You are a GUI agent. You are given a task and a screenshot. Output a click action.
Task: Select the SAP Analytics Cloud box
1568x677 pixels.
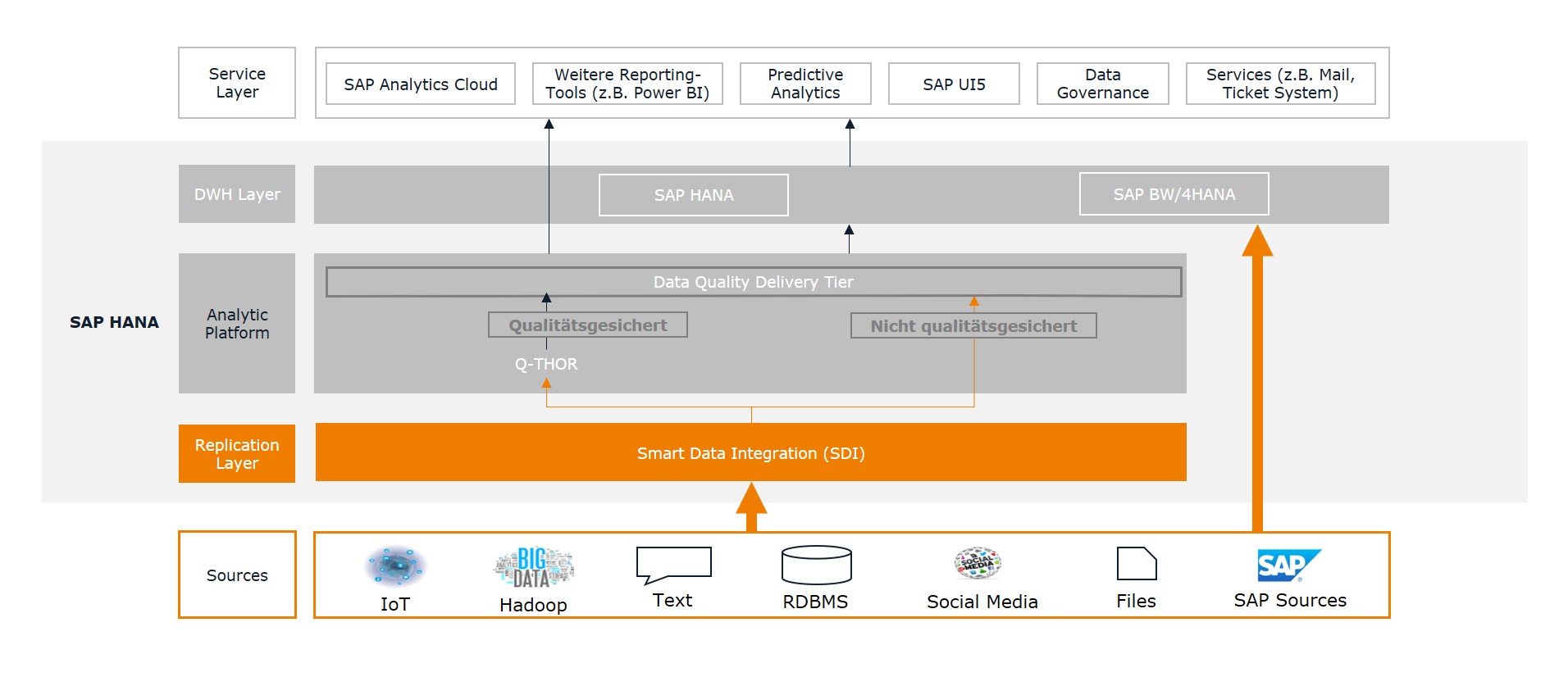[x=421, y=84]
